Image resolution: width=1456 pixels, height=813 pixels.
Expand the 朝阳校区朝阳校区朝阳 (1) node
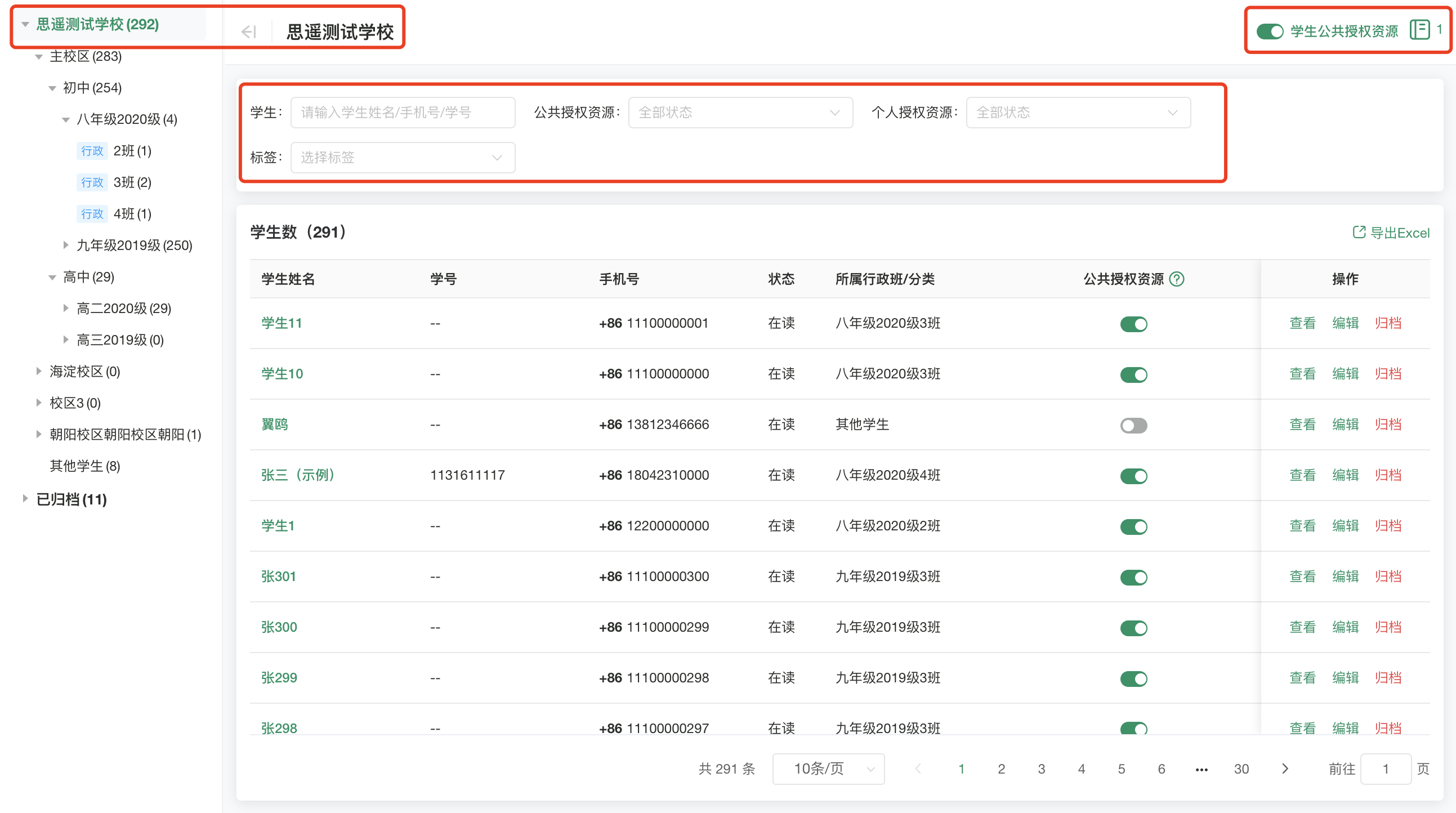[38, 434]
